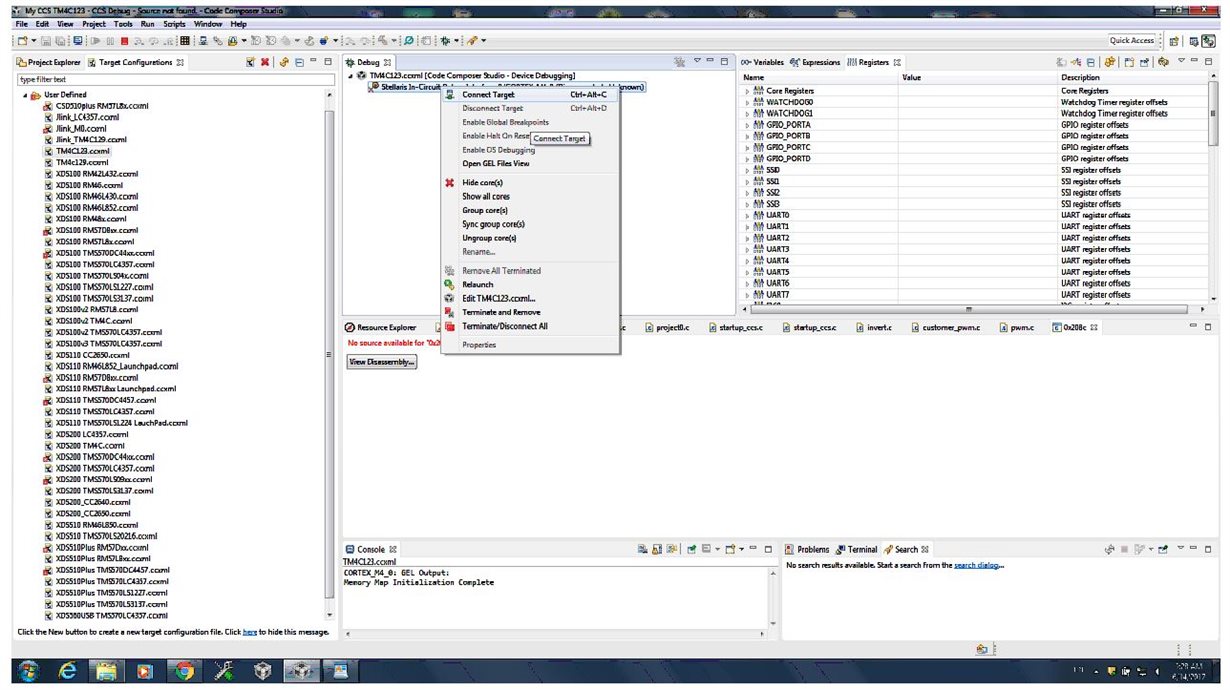The image size is (1230, 690).
Task: Switch to the Problems tab
Action: (807, 549)
